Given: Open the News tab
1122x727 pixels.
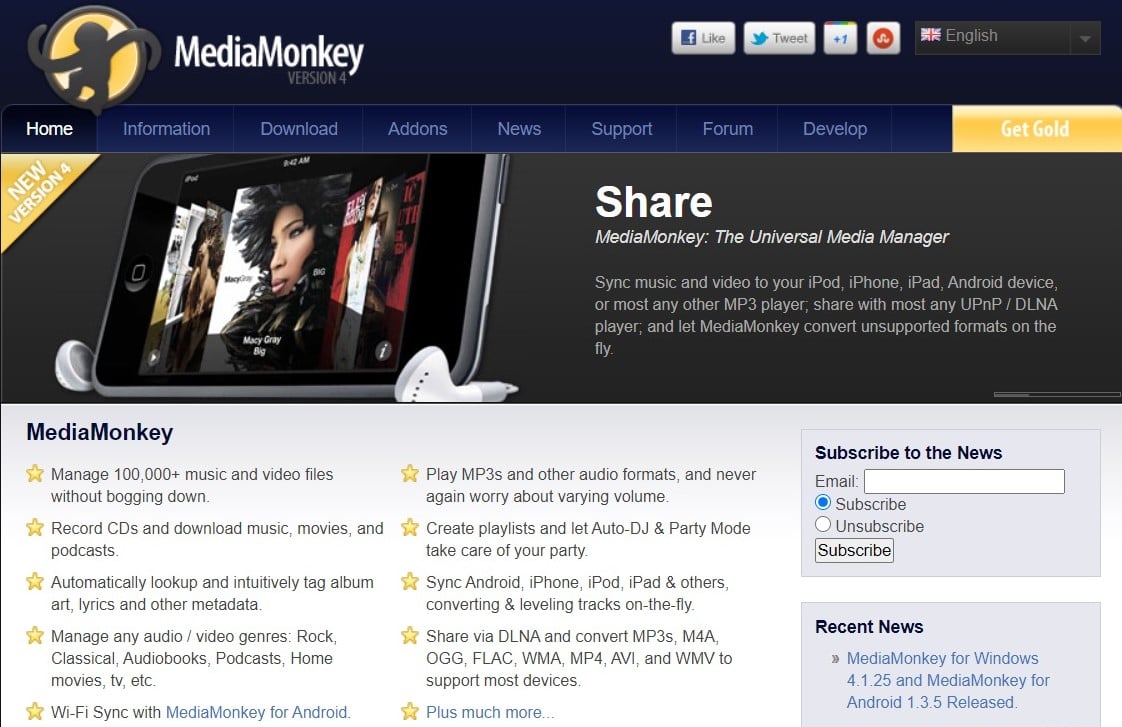Looking at the screenshot, I should click(519, 129).
